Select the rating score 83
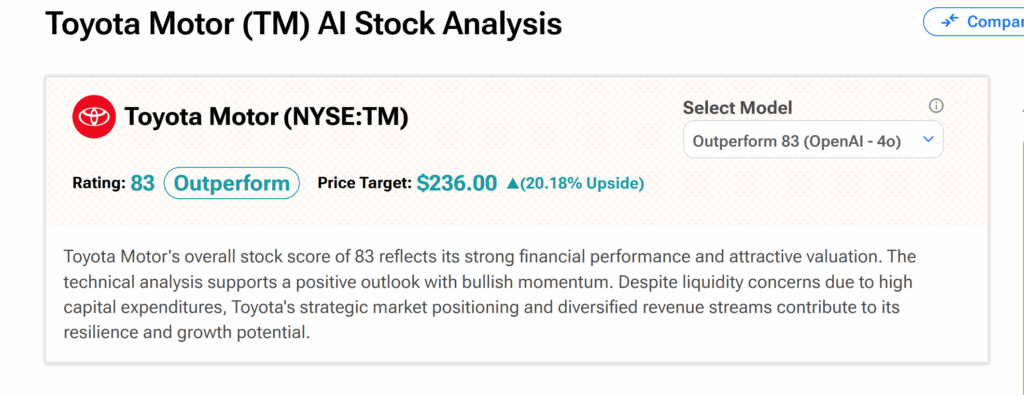1024x395 pixels. 142,183
